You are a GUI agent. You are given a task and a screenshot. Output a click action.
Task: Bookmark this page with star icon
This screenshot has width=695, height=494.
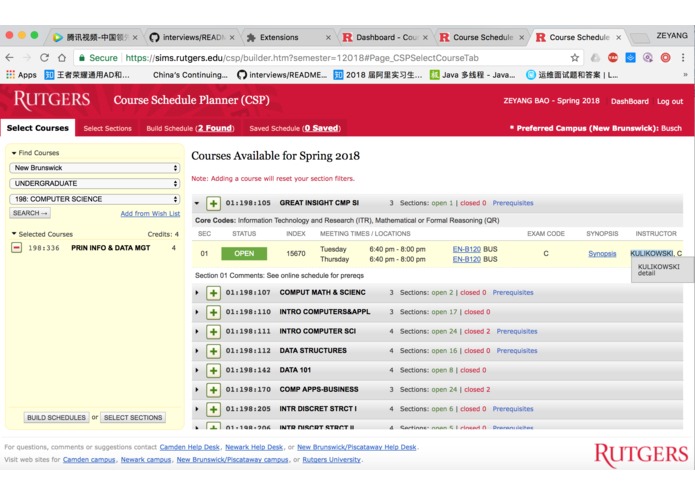point(575,58)
